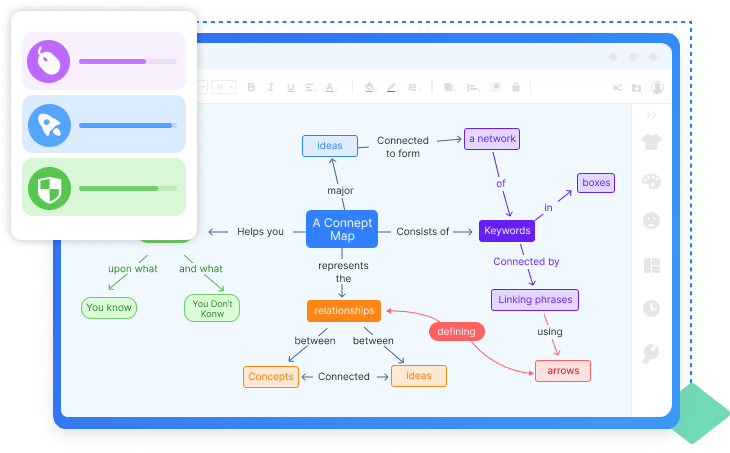Click the purple mouse progress bar

(127, 61)
